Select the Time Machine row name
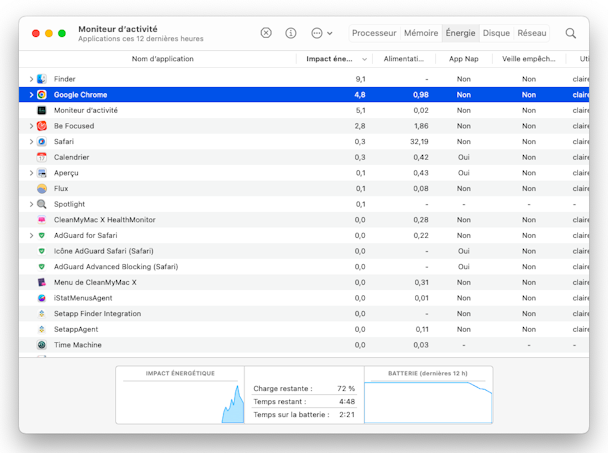The width and height of the screenshot is (608, 453). coord(78,345)
